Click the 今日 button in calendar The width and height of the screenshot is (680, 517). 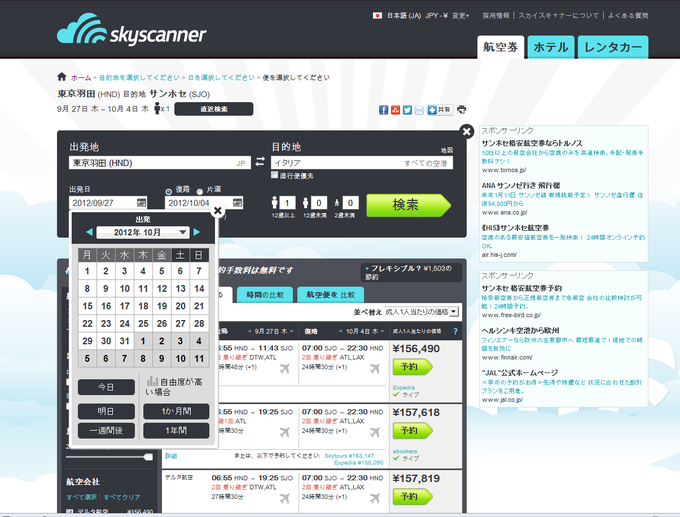[106, 387]
